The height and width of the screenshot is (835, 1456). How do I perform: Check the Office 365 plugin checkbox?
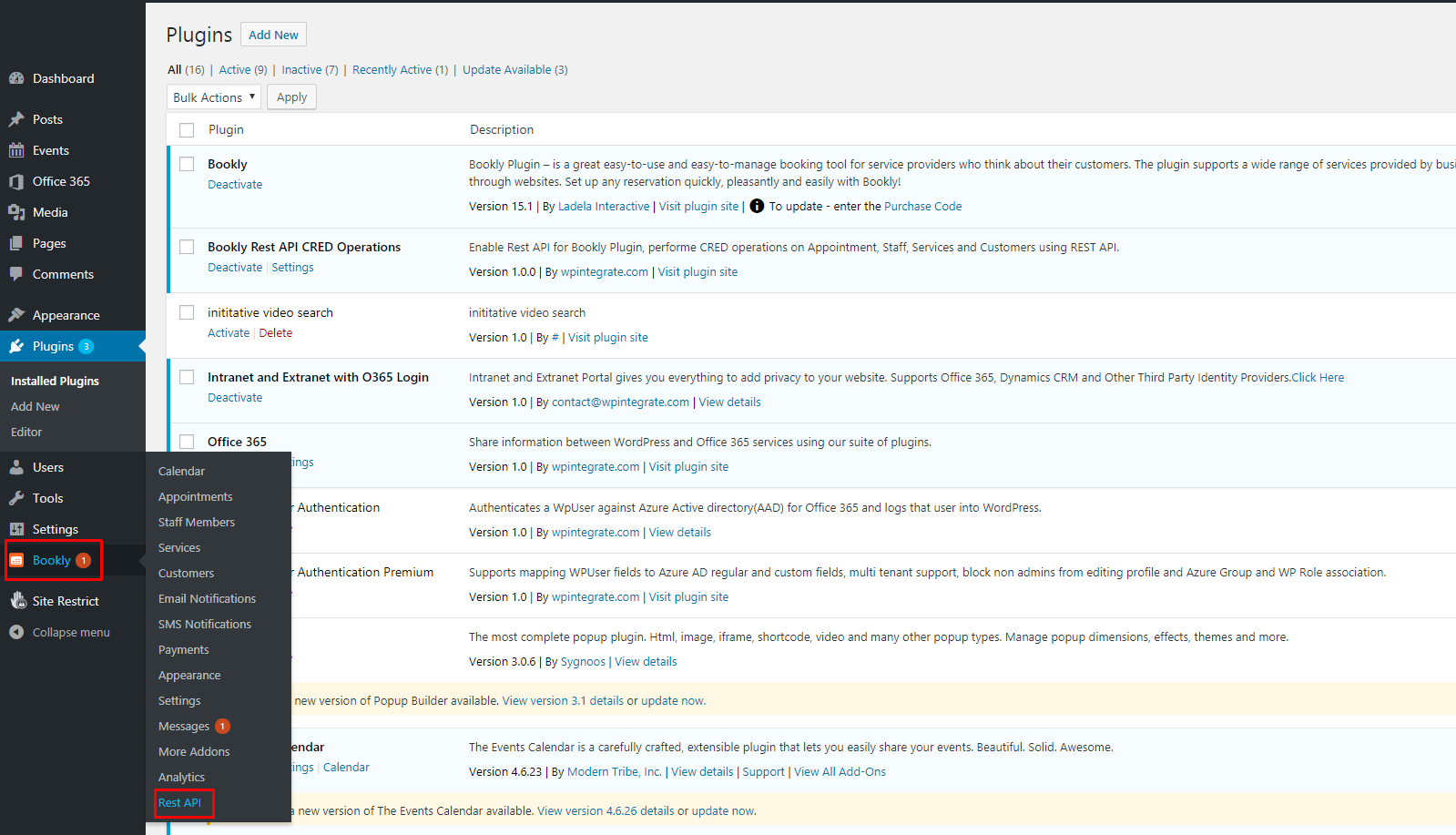point(187,442)
